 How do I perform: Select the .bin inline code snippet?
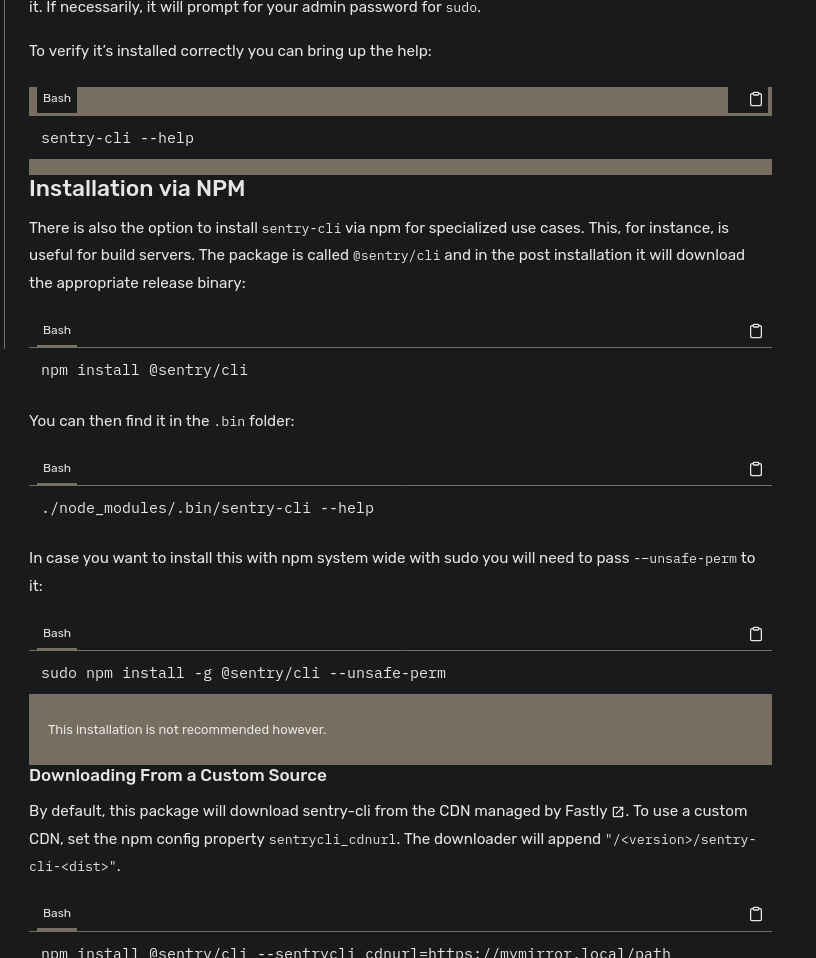pos(229,421)
